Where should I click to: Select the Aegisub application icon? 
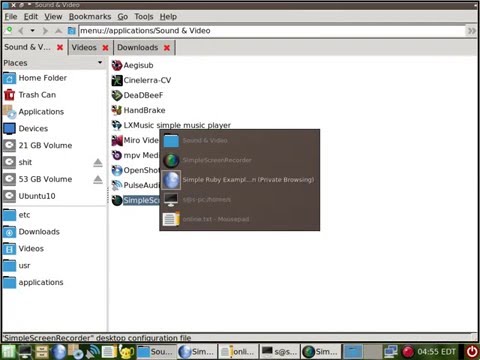[117, 65]
